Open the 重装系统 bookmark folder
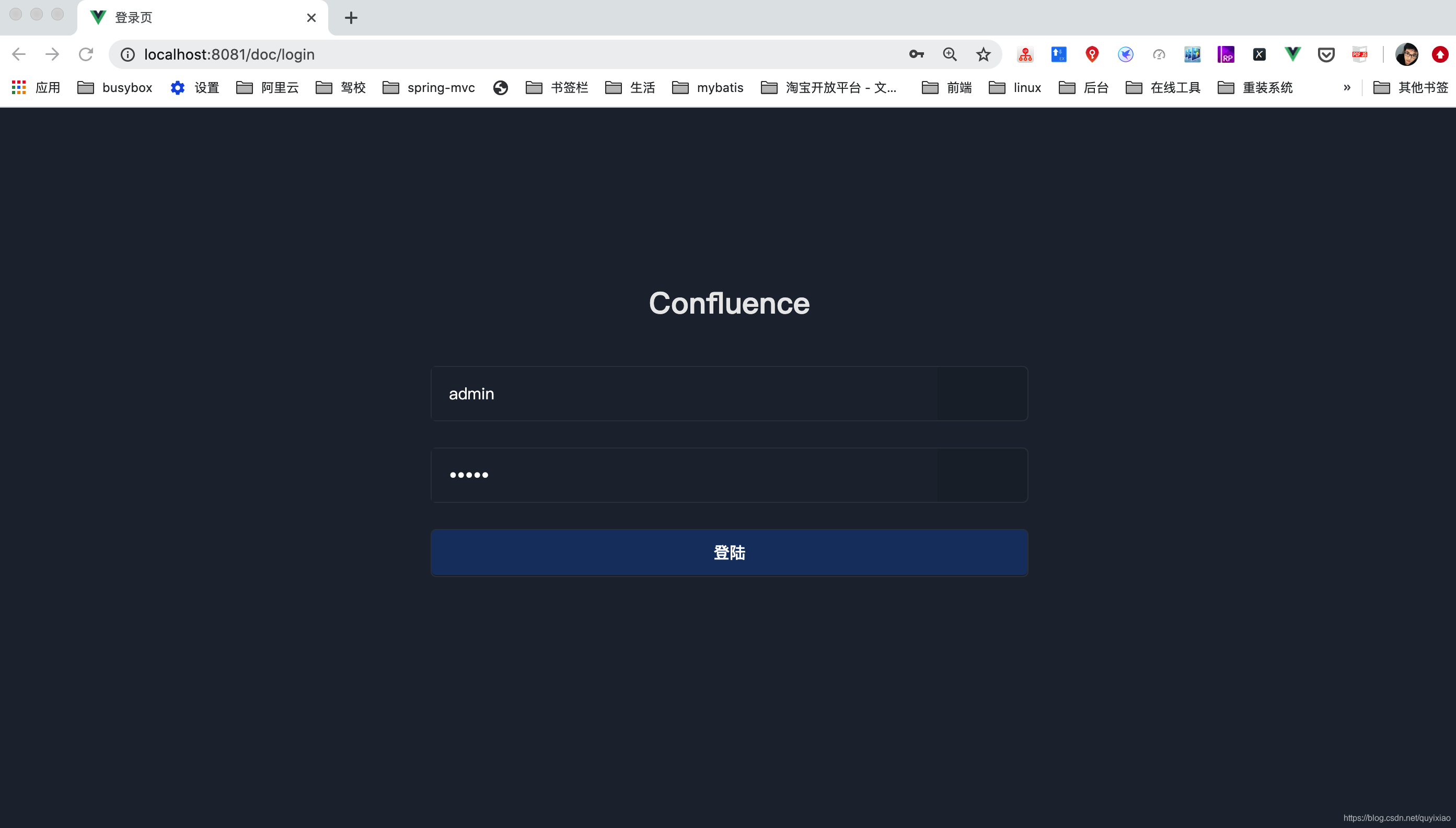The image size is (1456, 828). 1255,88
